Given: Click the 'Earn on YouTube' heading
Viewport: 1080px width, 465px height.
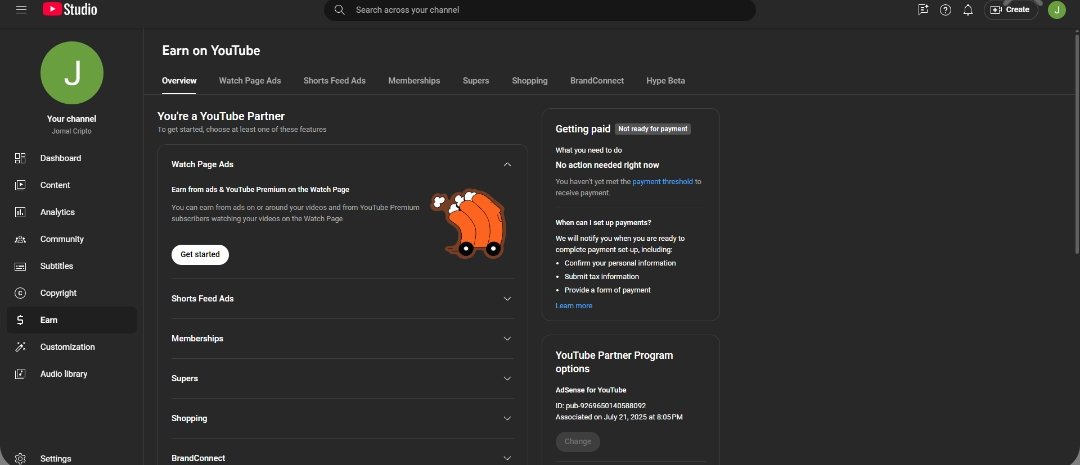Looking at the screenshot, I should (x=211, y=50).
